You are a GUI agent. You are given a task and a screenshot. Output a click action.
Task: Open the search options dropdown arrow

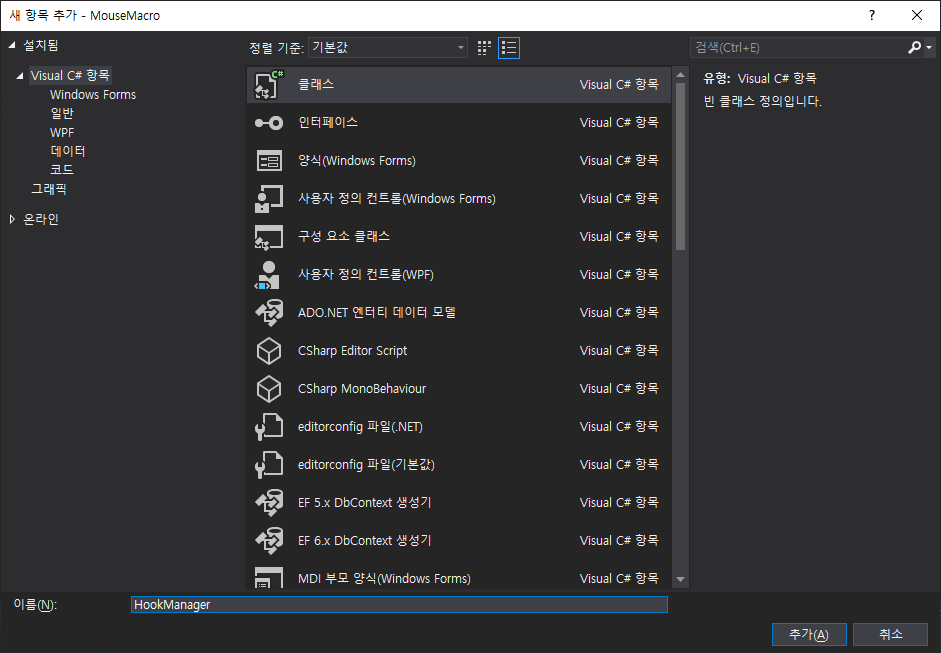(929, 47)
